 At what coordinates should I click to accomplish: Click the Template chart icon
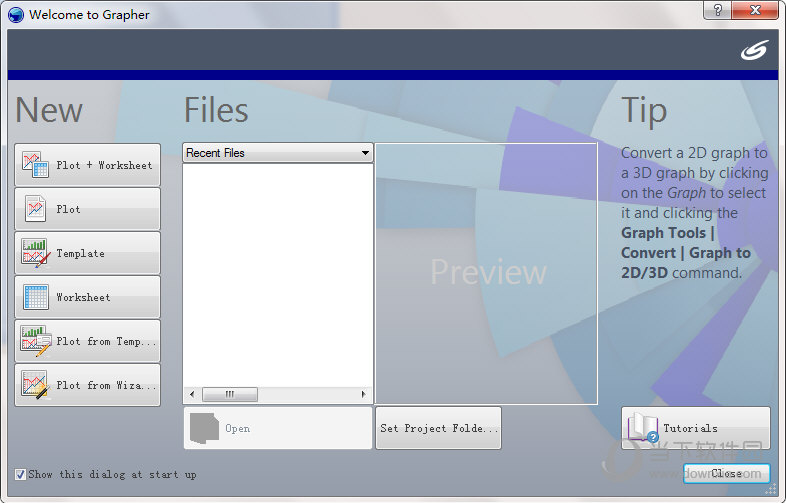(36, 253)
